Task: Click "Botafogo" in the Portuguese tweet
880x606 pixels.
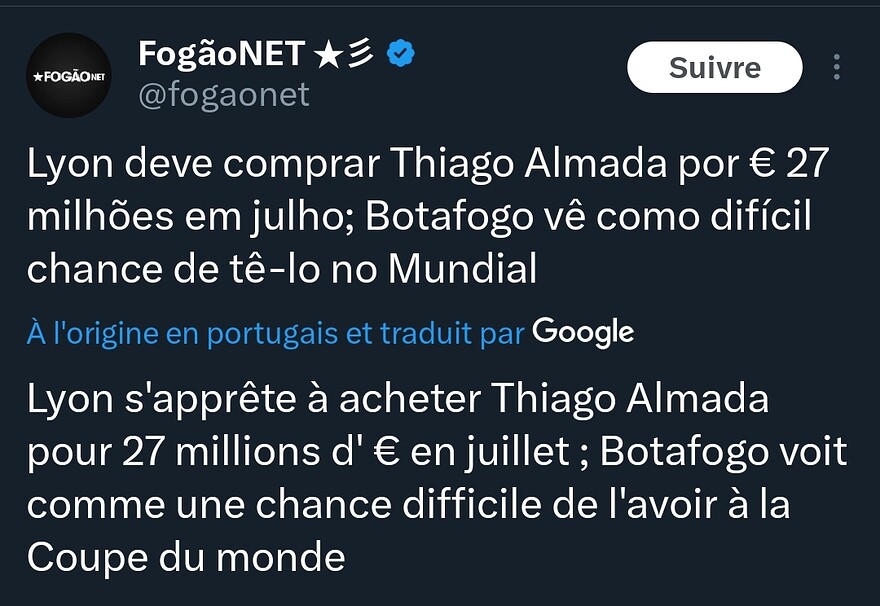Action: [x=450, y=216]
